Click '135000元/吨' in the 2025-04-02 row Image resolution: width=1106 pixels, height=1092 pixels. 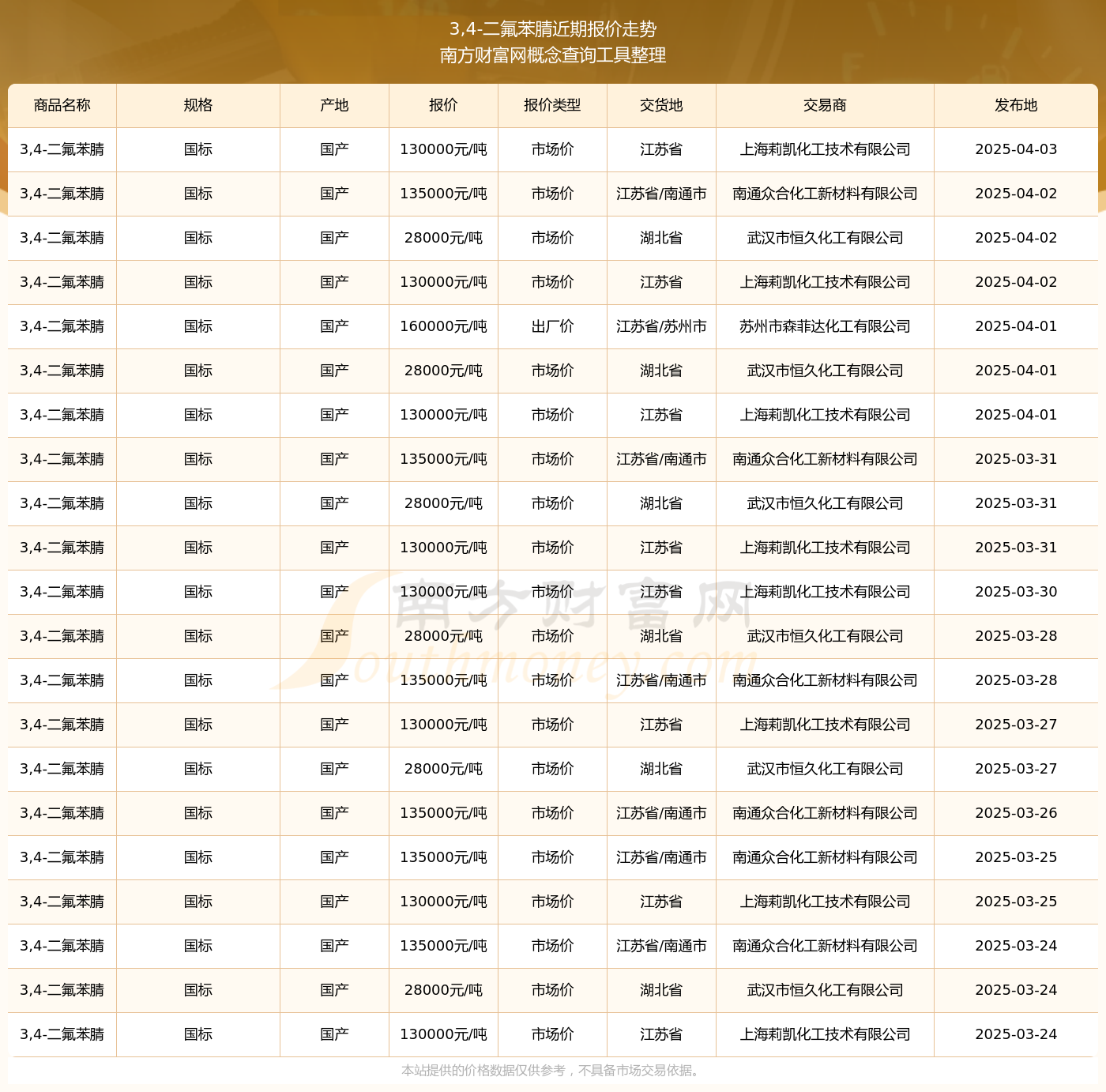[443, 194]
